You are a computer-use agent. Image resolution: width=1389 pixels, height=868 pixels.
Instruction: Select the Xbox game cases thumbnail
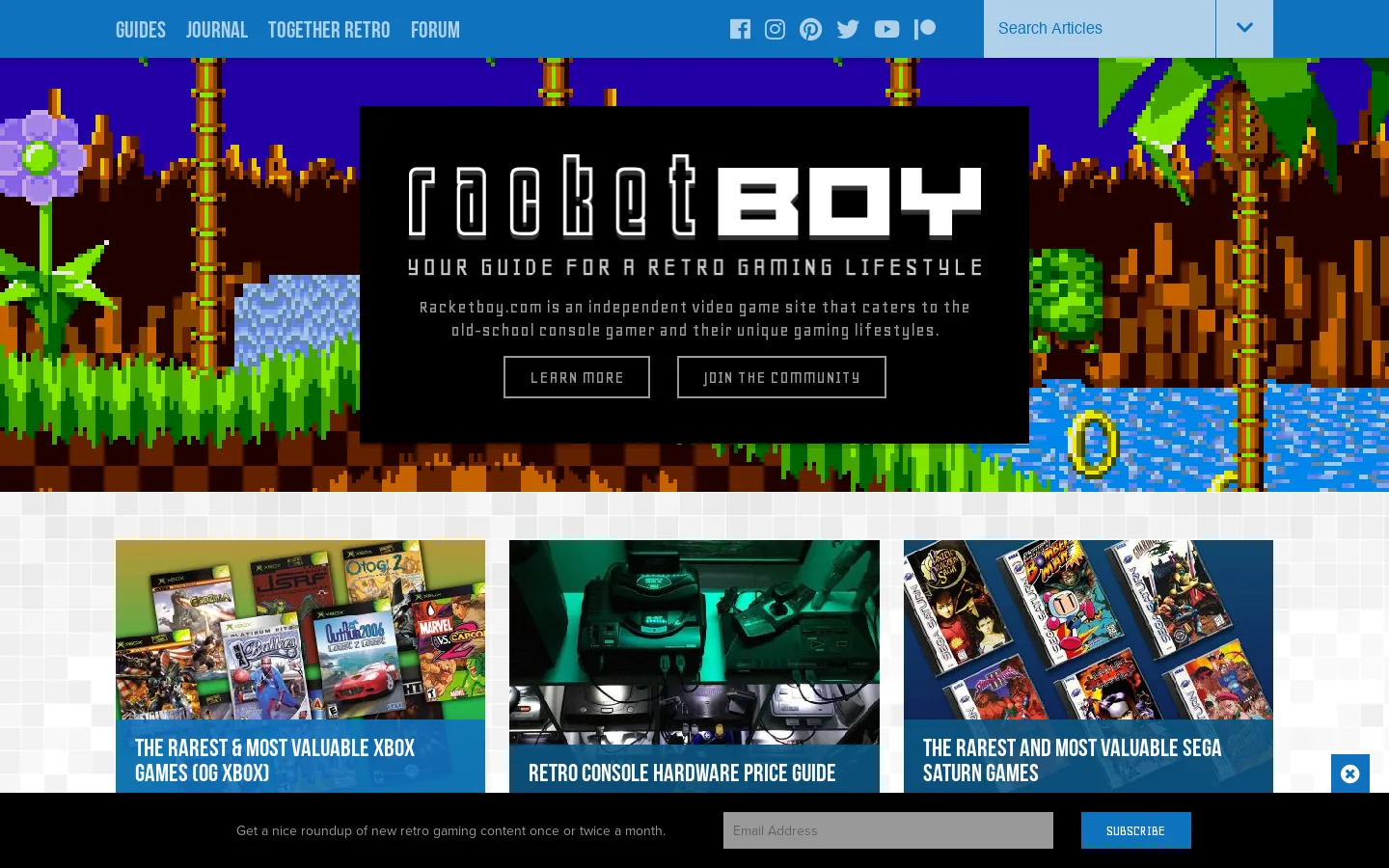point(300,630)
